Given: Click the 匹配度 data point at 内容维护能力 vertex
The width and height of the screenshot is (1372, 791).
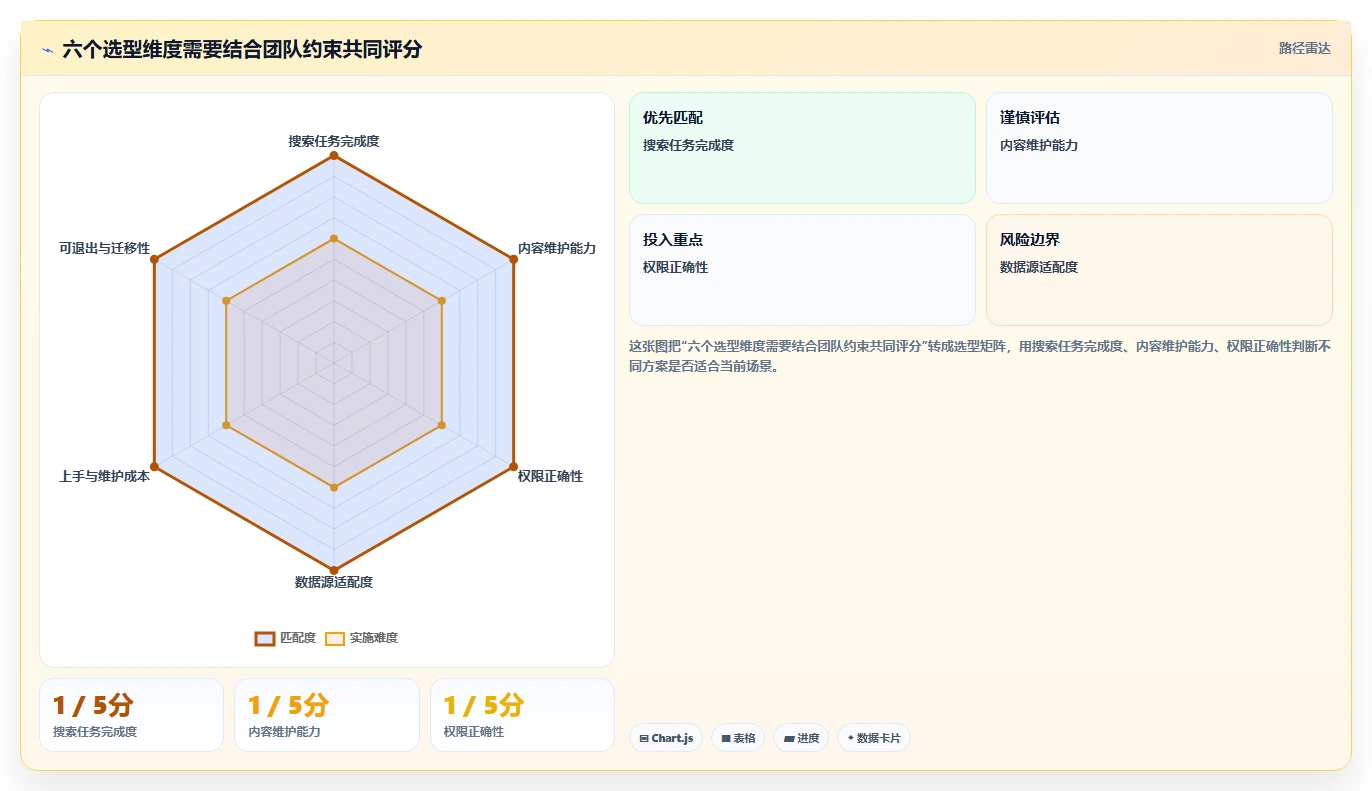Looking at the screenshot, I should pyautogui.click(x=514, y=259).
